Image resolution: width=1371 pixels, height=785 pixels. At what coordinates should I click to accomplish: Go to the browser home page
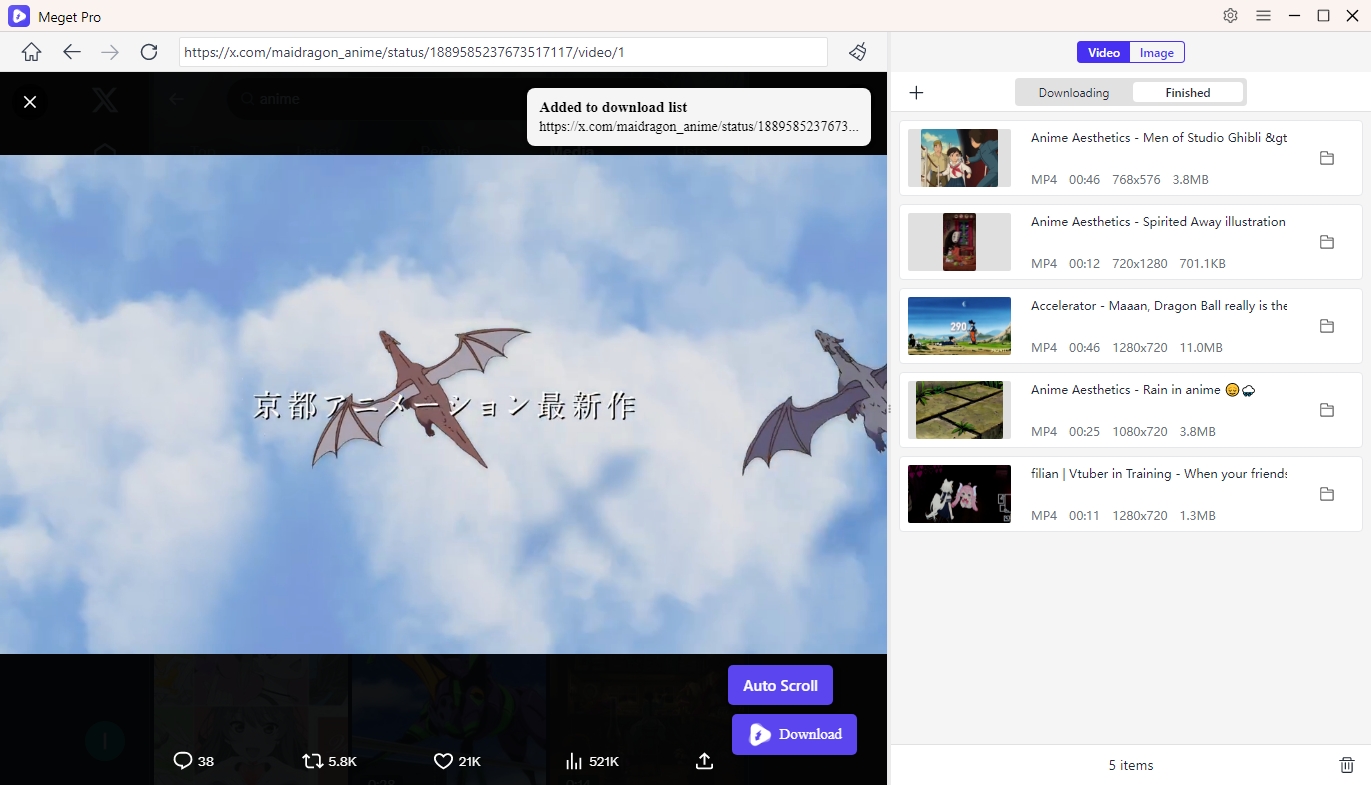(31, 52)
